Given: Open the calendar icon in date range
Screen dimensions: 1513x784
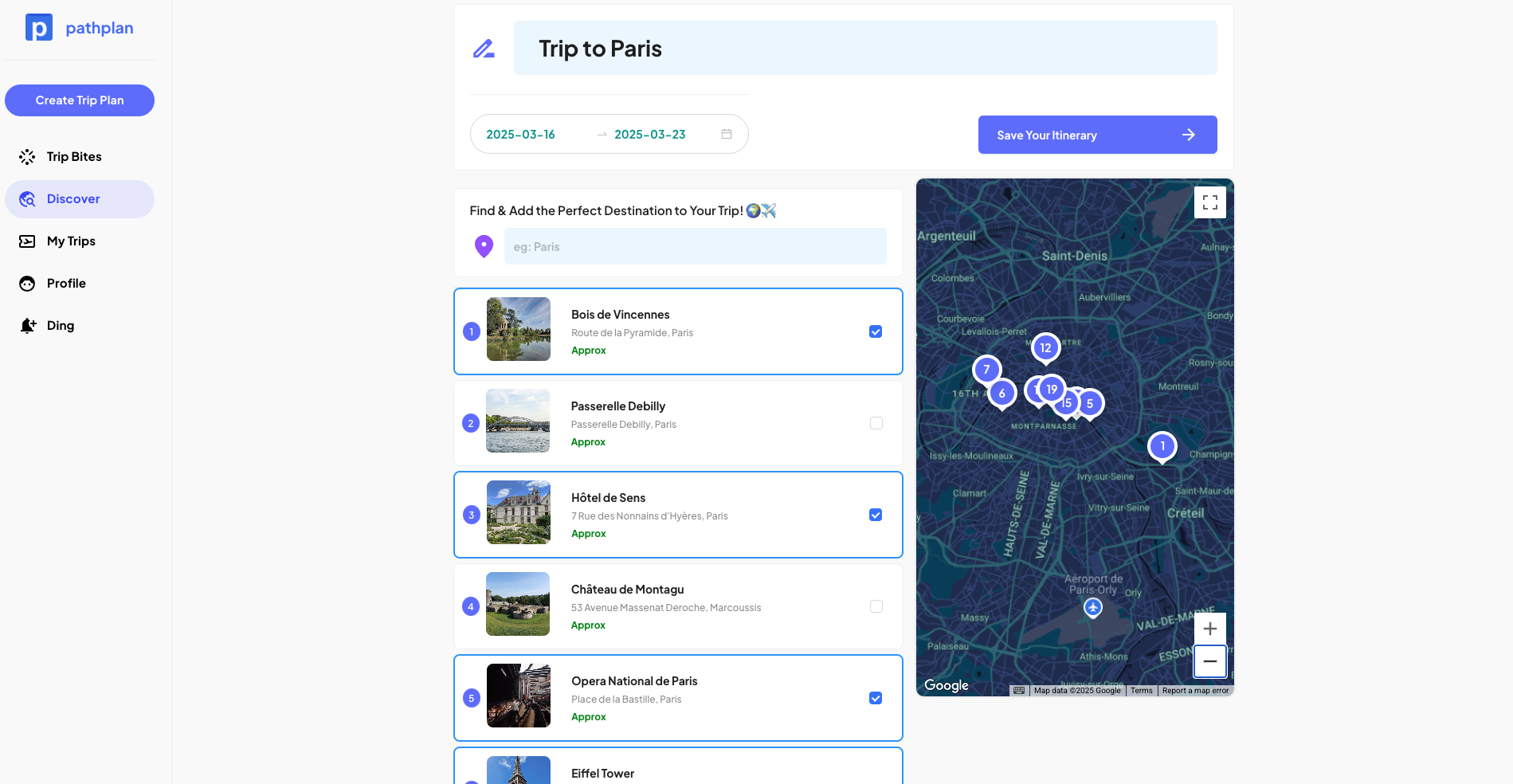Looking at the screenshot, I should coord(727,134).
